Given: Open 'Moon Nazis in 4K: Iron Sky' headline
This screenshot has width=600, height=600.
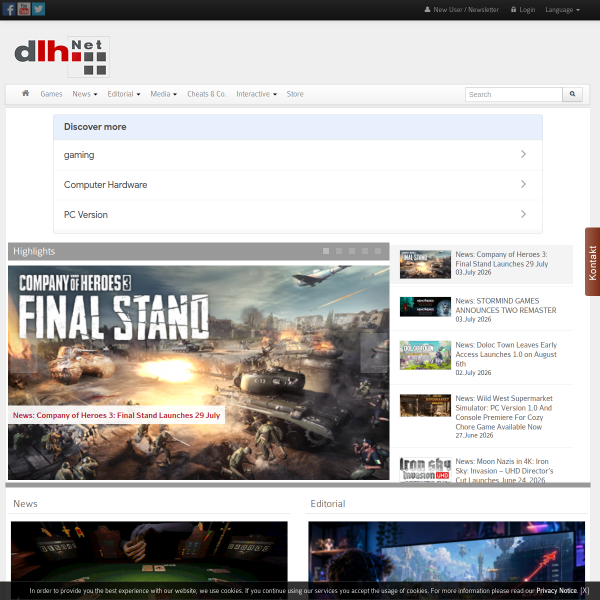Looking at the screenshot, I should click(x=504, y=471).
